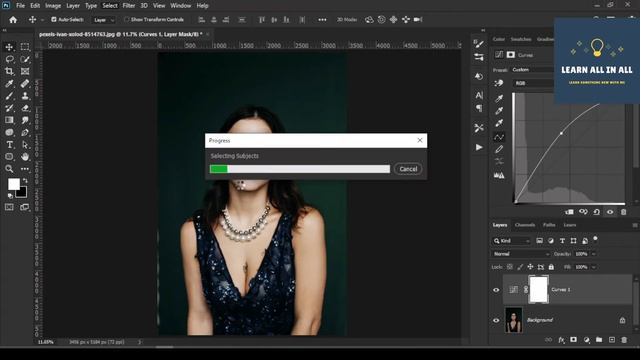Screen dimensions: 640x360
Task: Open the Actions panel play icon
Action: click(479, 147)
